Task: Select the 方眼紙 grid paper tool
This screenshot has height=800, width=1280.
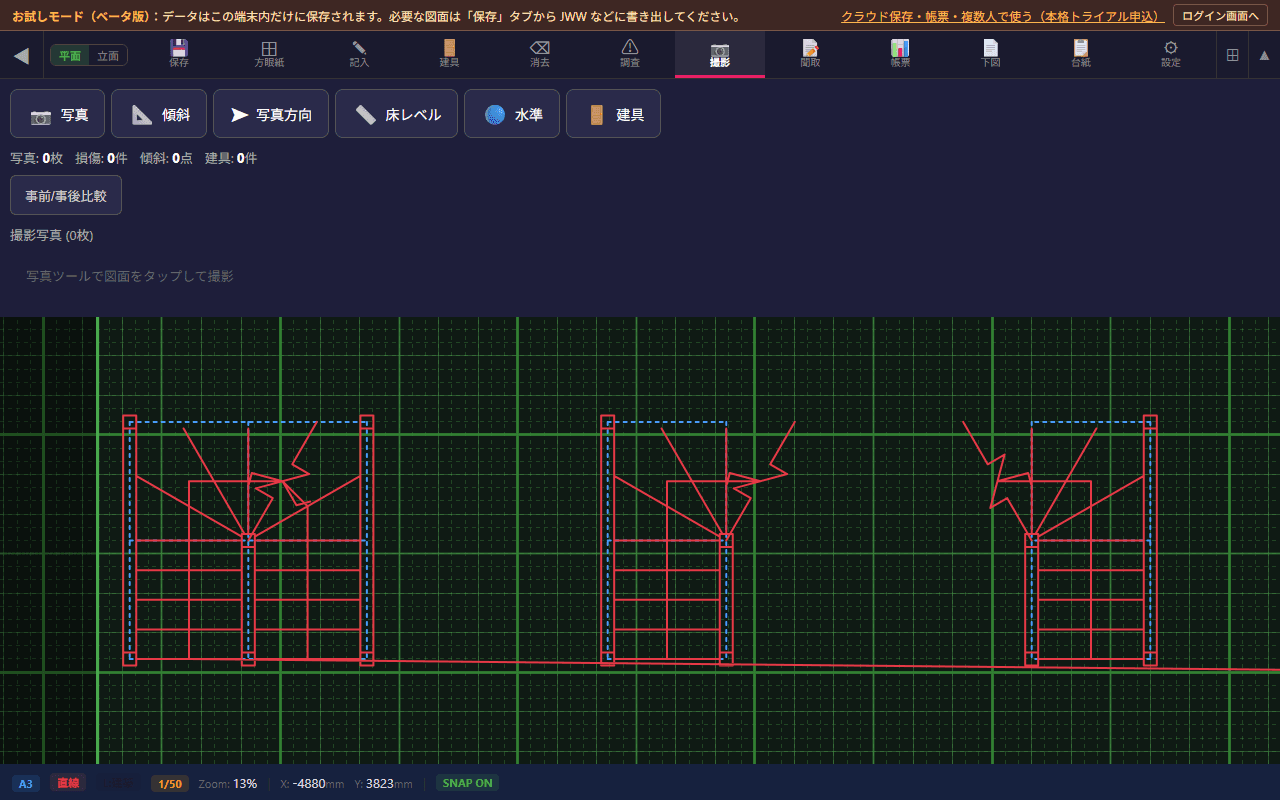Action: (269, 54)
